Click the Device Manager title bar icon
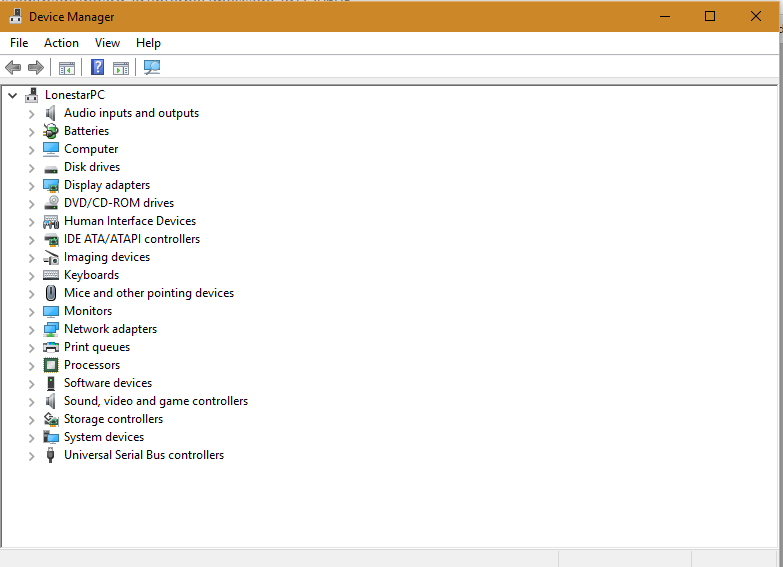Viewport: 783px width, 567px height. pyautogui.click(x=15, y=16)
